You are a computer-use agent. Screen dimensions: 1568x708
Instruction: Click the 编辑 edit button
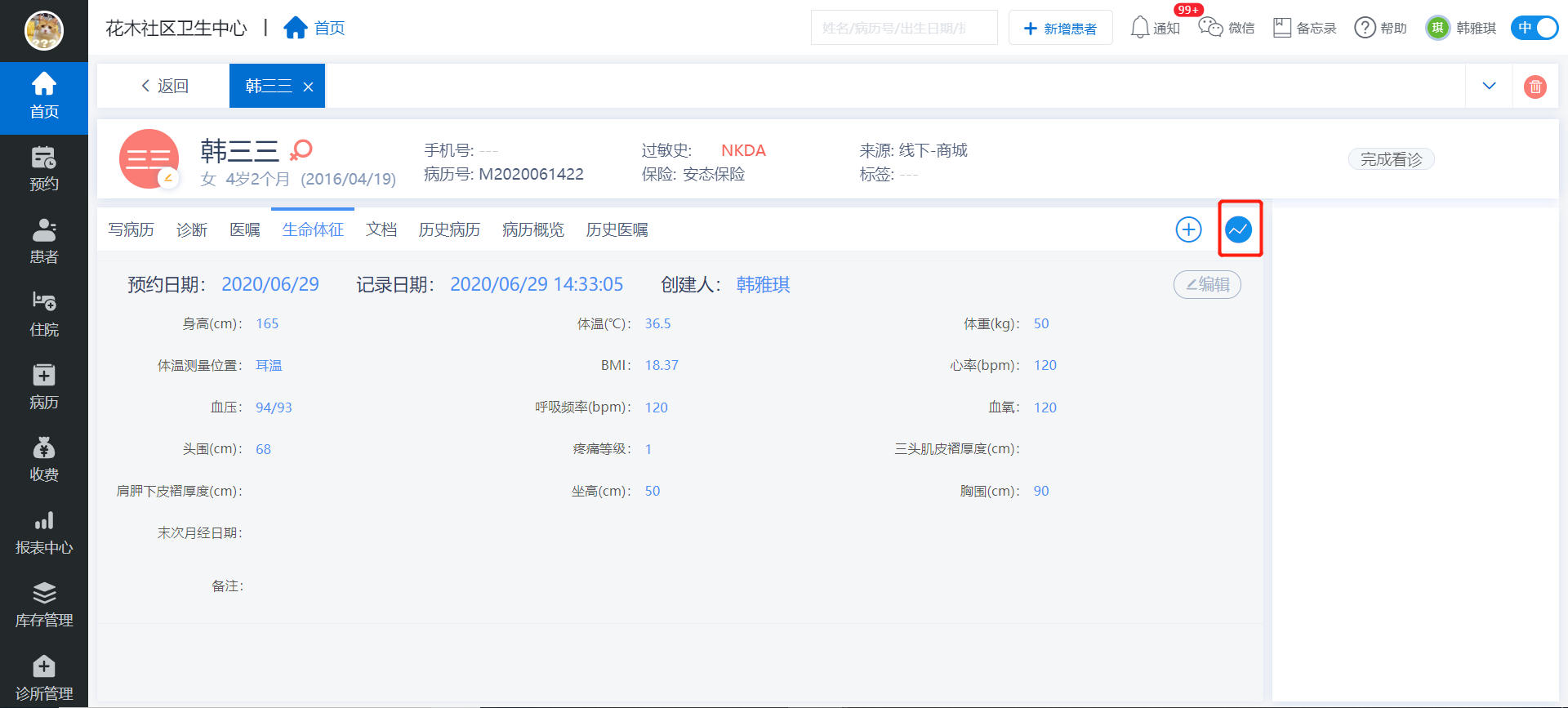click(1207, 284)
